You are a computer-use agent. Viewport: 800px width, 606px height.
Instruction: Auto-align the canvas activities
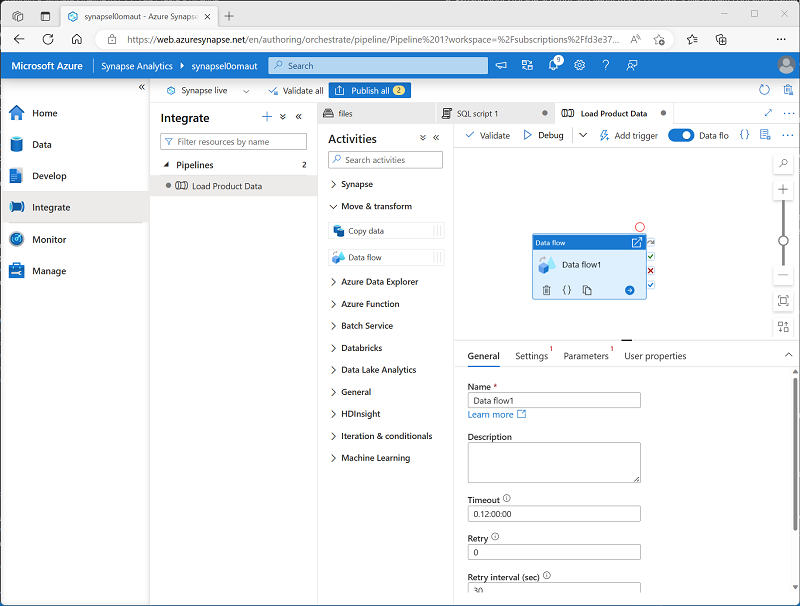click(x=783, y=326)
